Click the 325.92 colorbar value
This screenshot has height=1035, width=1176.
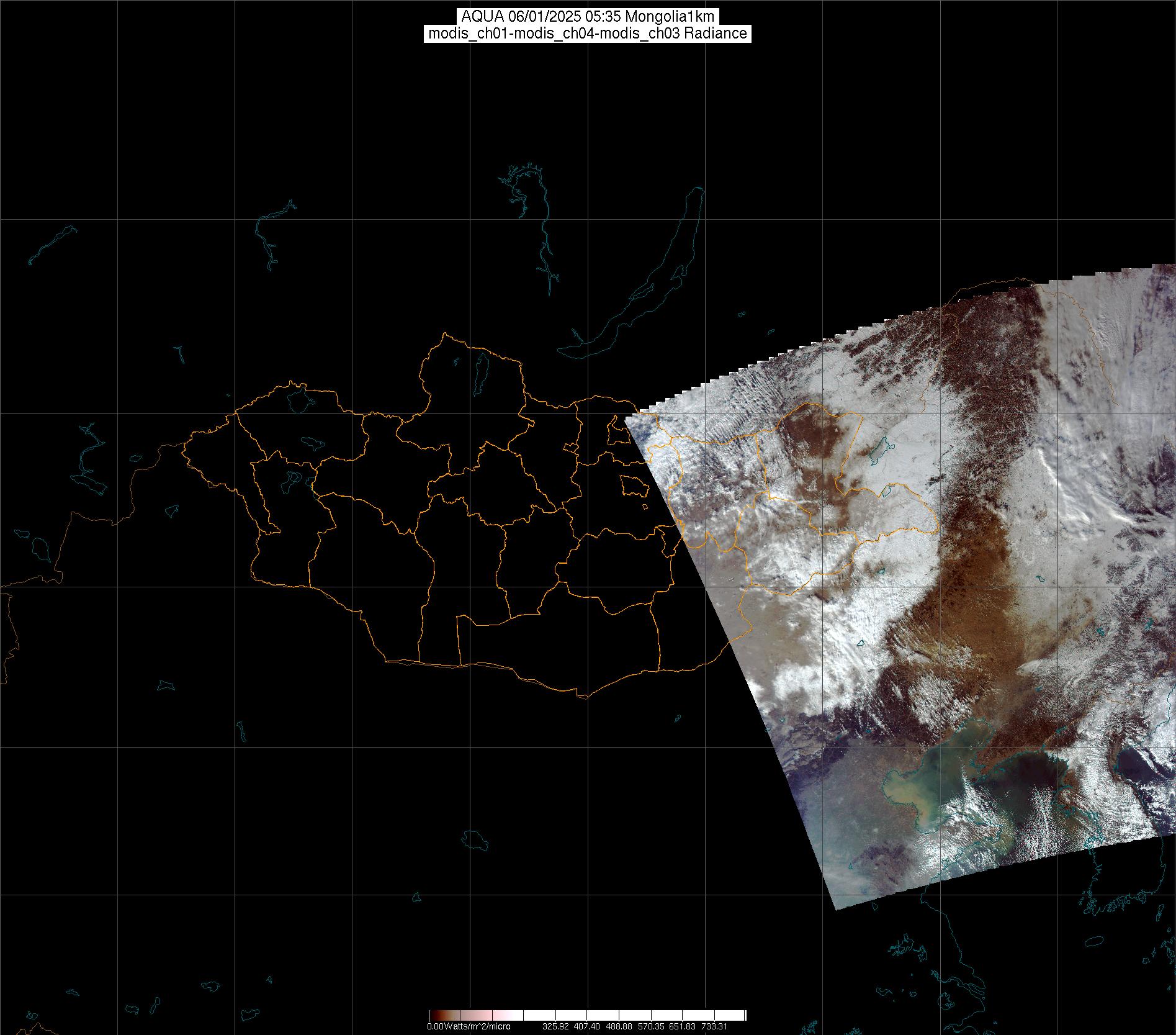555,1026
